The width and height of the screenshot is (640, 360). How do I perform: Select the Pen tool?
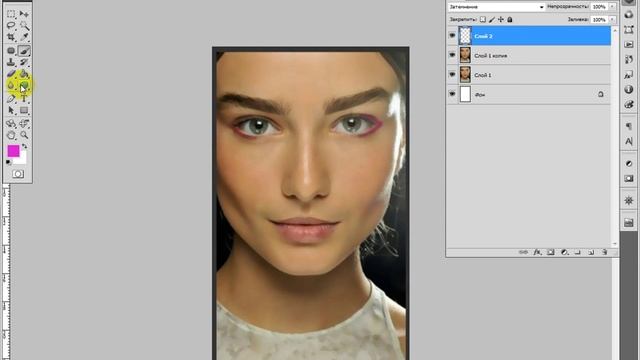(x=11, y=98)
